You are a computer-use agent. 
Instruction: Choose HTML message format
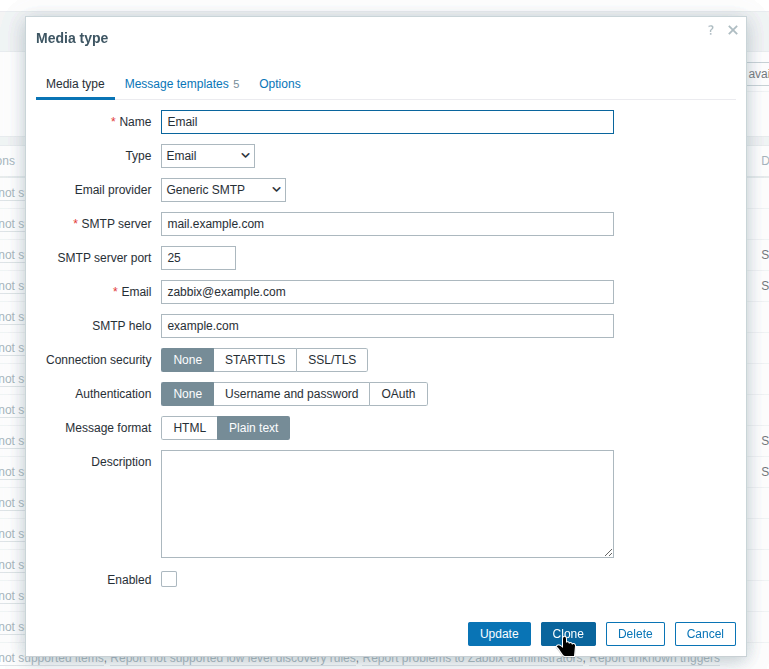click(x=189, y=428)
